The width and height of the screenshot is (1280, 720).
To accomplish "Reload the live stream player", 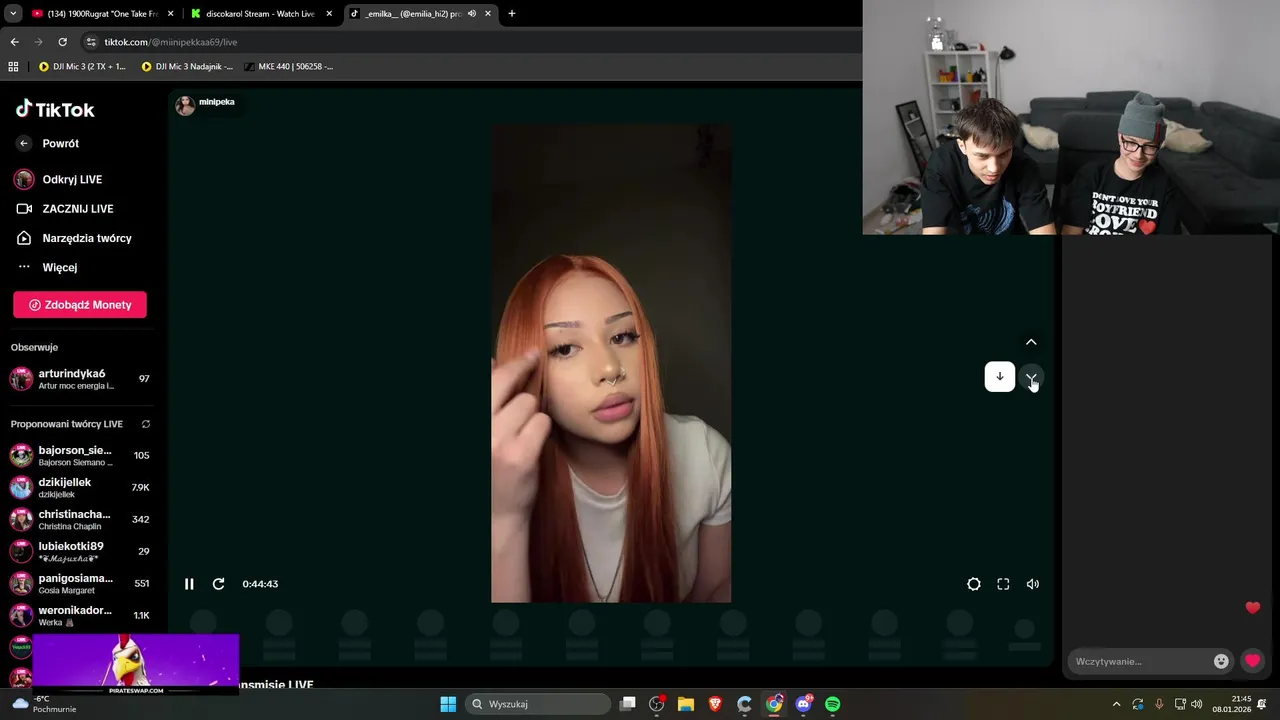I will 218,584.
